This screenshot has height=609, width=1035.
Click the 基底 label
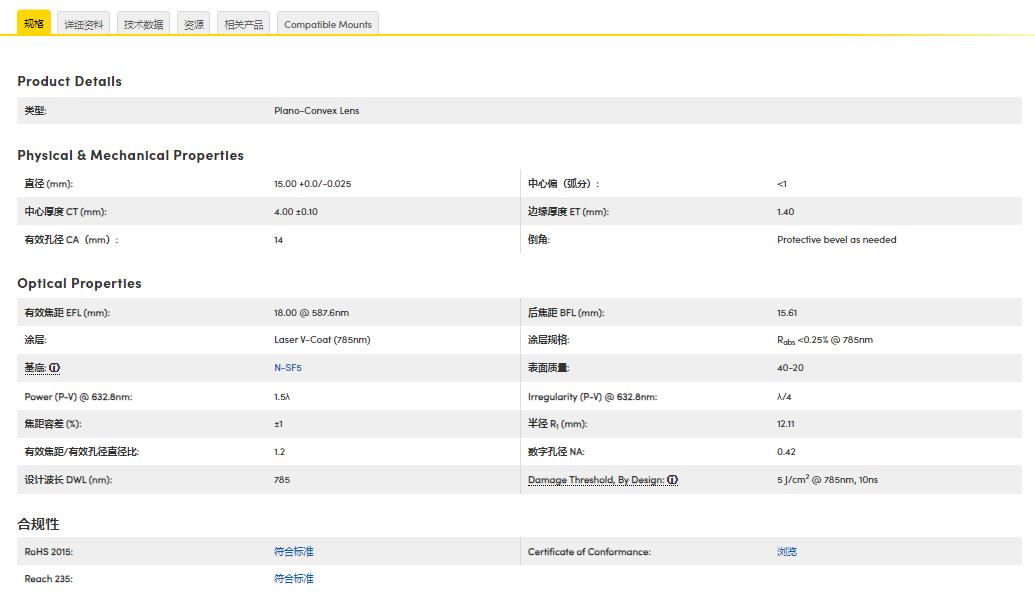tap(36, 368)
